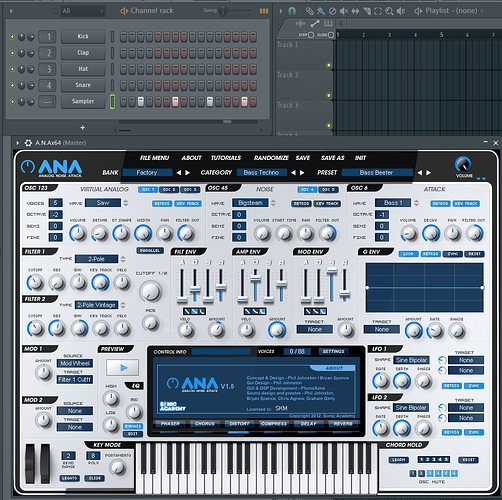This screenshot has width=502, height=500.
Task: Click the pitch bend wheel
Action: coord(30,463)
